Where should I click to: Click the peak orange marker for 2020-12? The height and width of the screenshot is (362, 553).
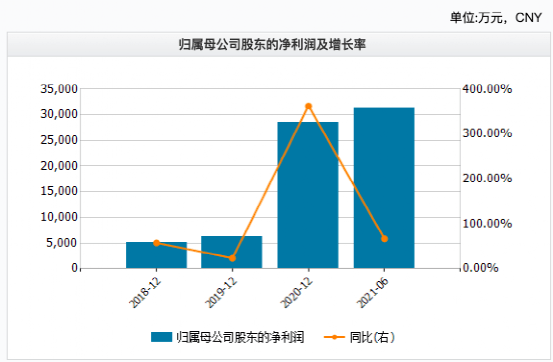(309, 106)
